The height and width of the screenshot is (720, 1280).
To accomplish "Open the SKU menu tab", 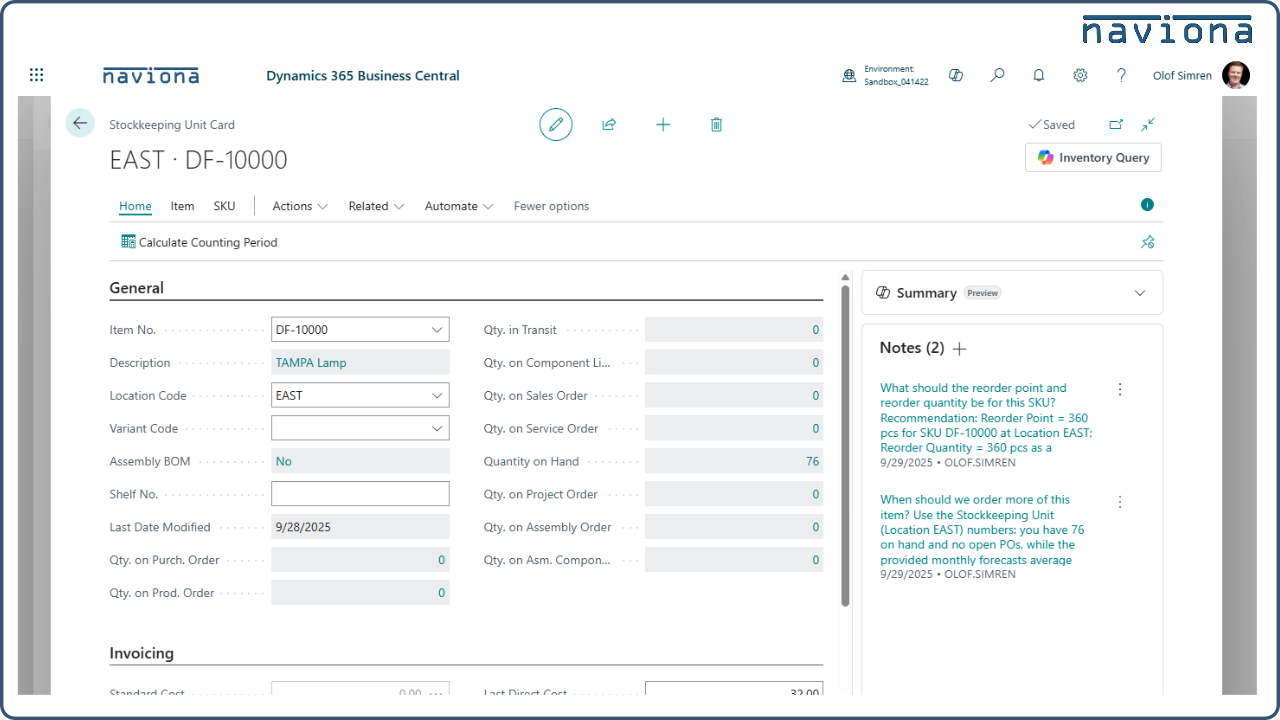I will coord(224,206).
